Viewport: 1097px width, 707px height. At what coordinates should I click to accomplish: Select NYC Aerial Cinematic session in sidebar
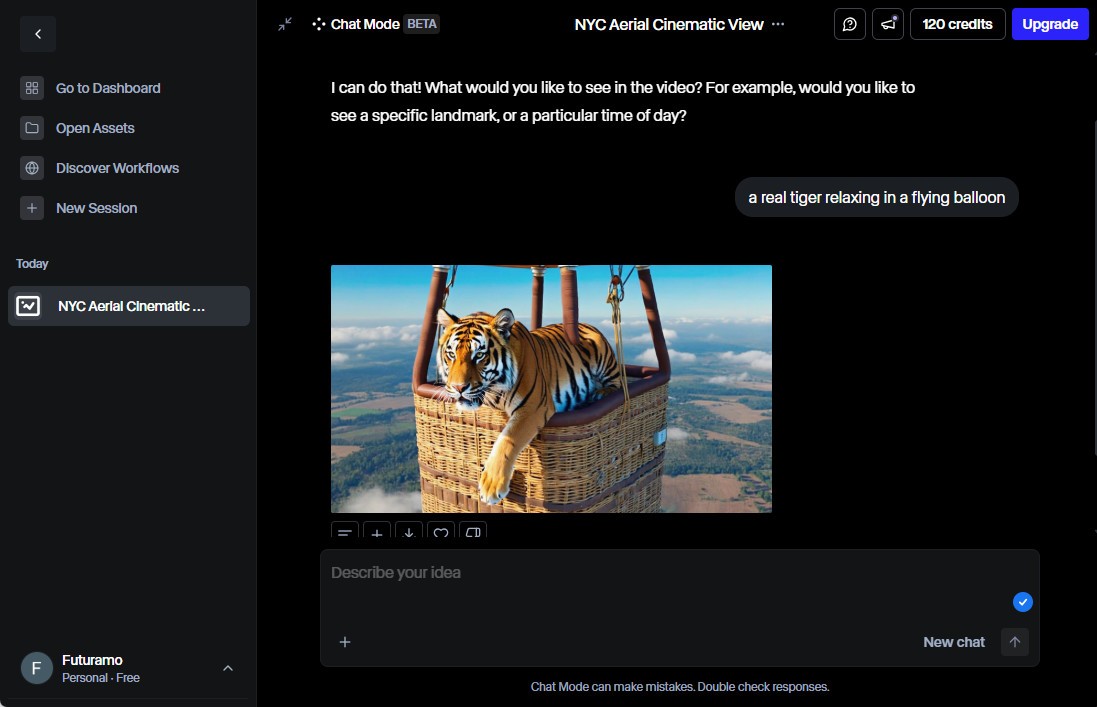pyautogui.click(x=129, y=306)
